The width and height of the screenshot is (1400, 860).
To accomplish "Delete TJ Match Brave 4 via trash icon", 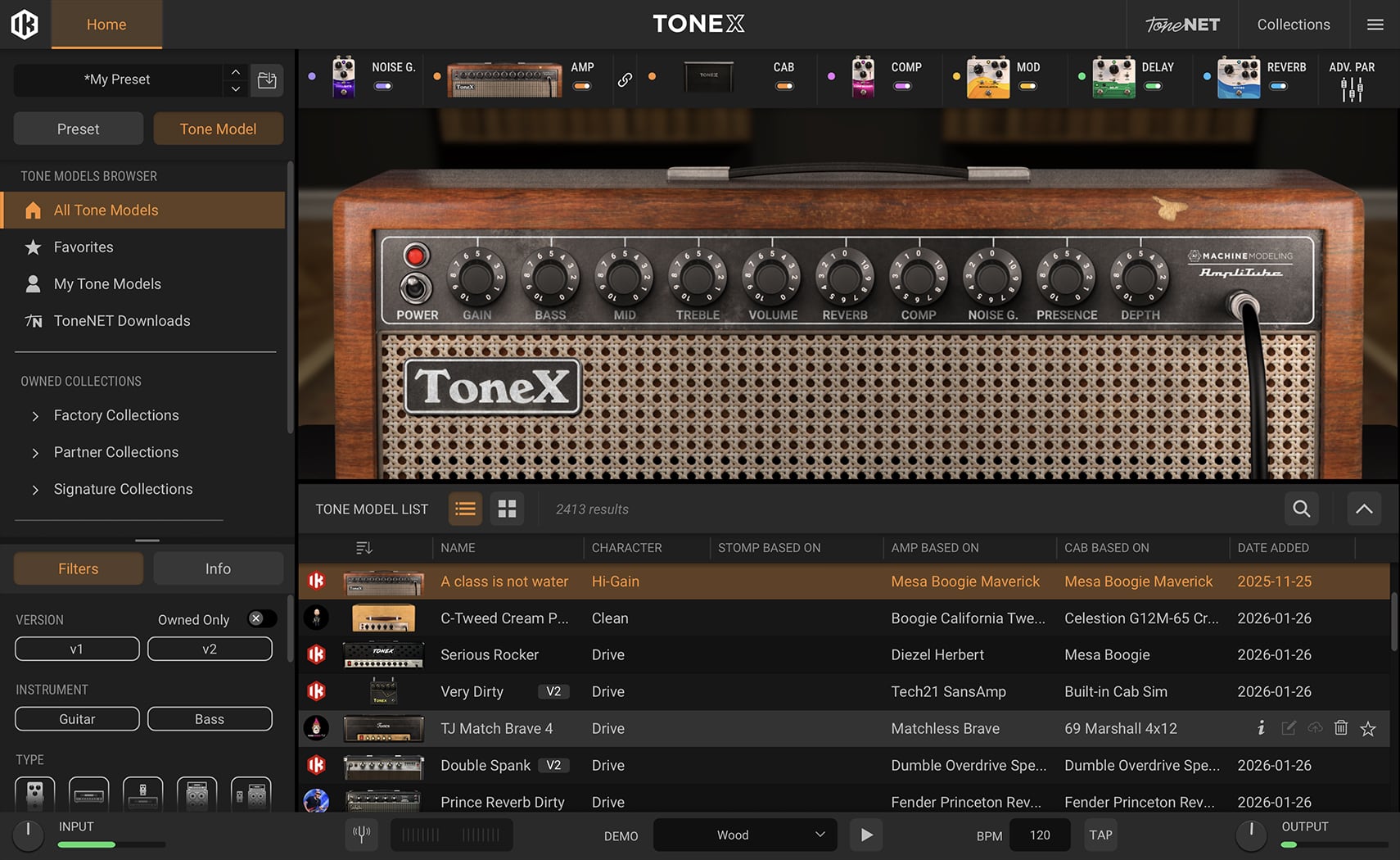I will click(x=1341, y=728).
